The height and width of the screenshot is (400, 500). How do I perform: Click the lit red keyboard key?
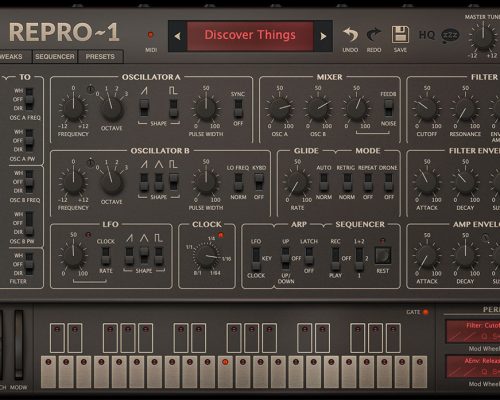click(225, 372)
